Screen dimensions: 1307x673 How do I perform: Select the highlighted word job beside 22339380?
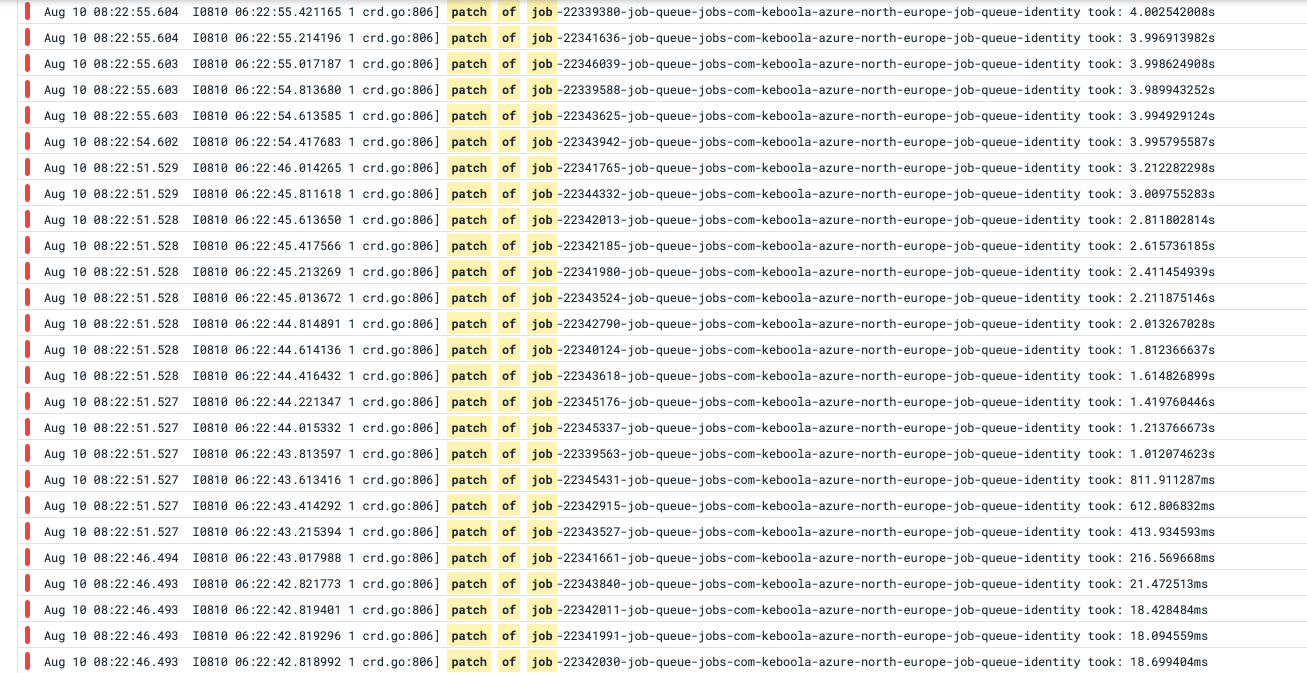click(x=541, y=12)
